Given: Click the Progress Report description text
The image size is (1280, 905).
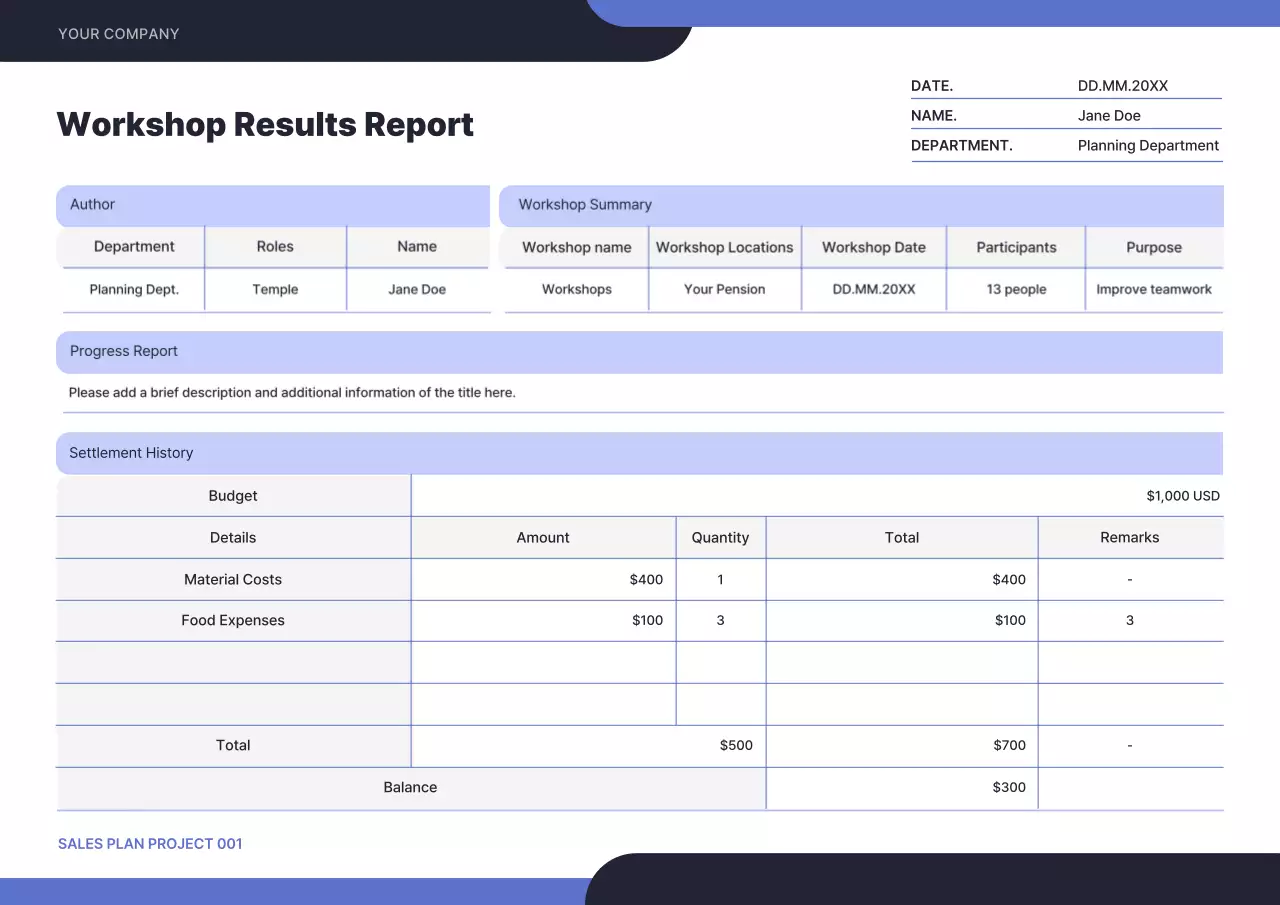Looking at the screenshot, I should point(292,393).
